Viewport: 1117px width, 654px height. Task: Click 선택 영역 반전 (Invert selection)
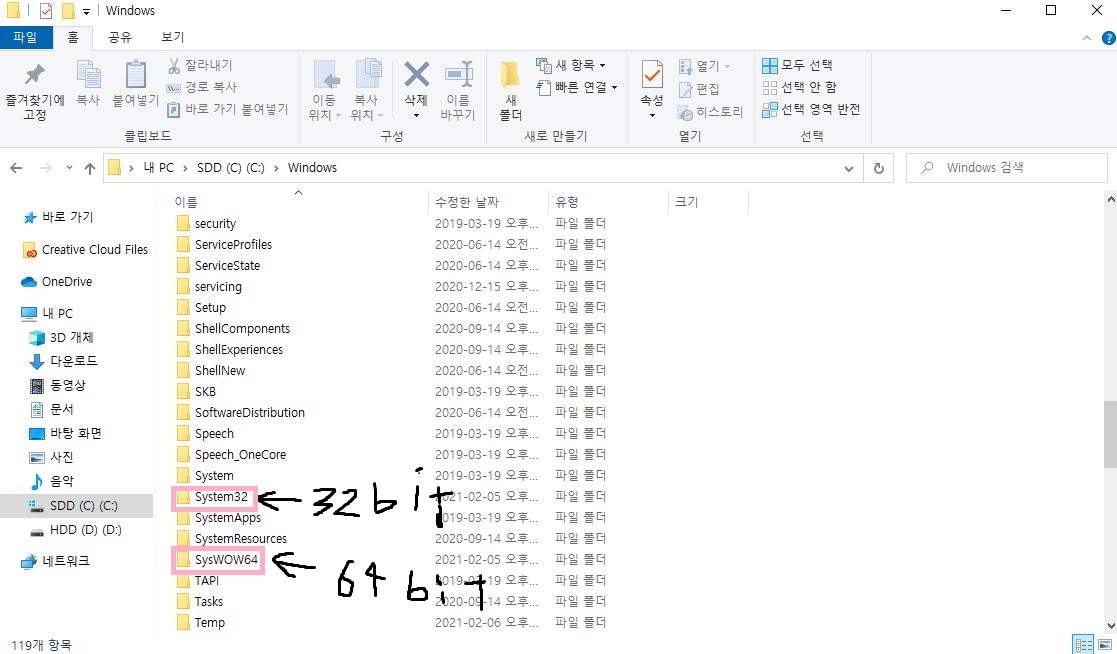pos(811,109)
